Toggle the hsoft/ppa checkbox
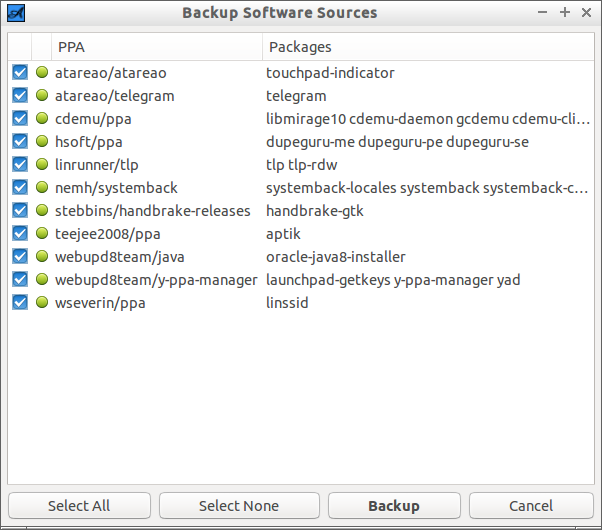The width and height of the screenshot is (602, 530). [x=20, y=141]
